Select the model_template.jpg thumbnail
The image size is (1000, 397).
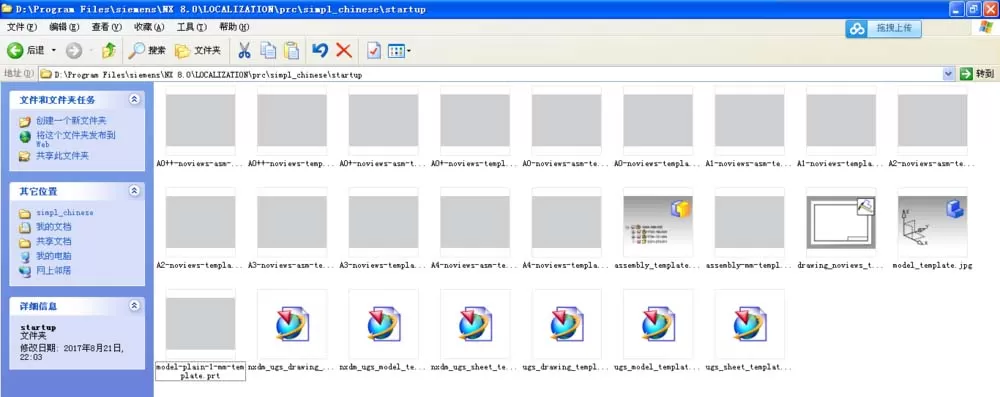(x=932, y=222)
